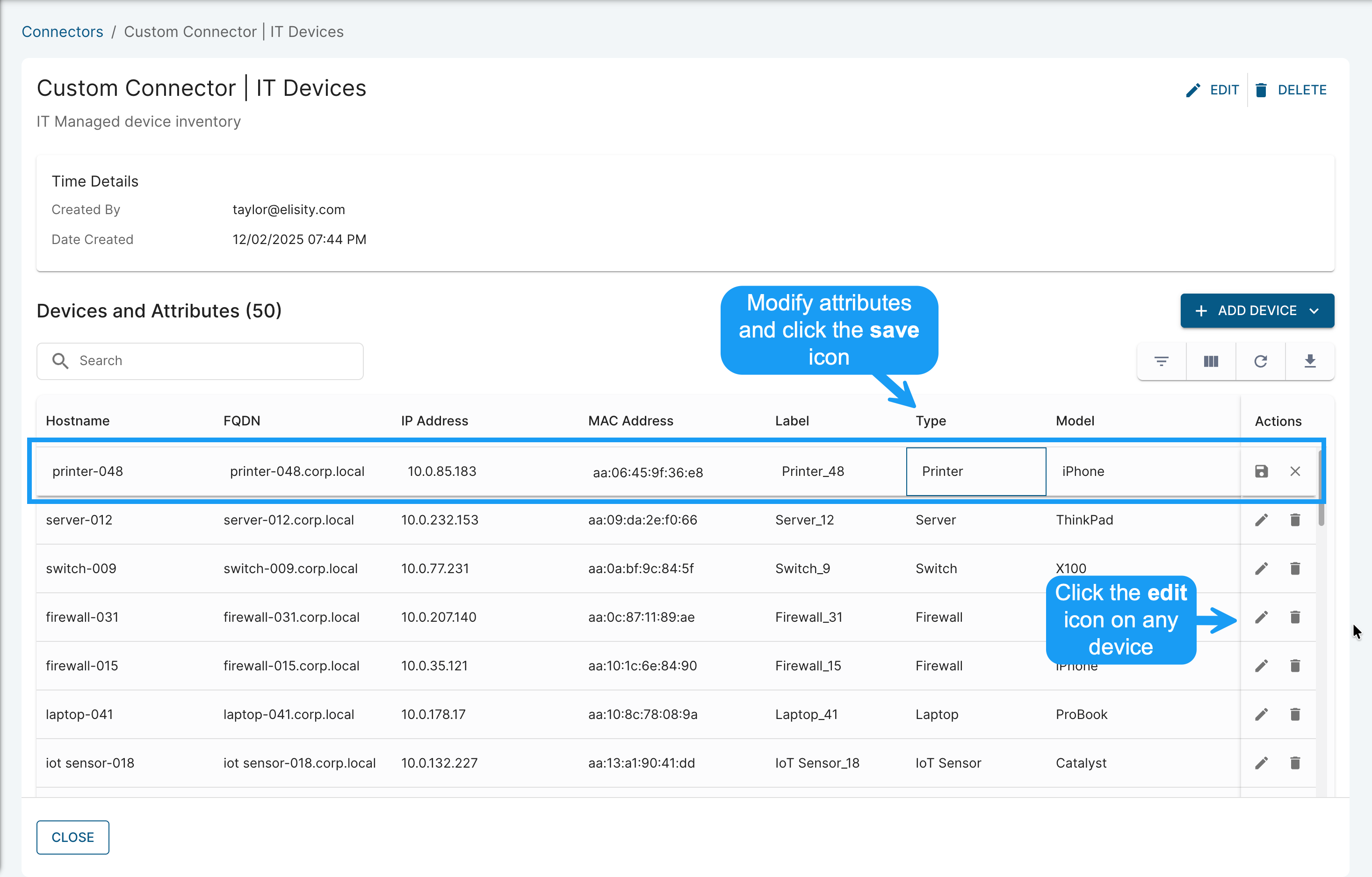This screenshot has height=877, width=1372.
Task: Select the Catalyst model cell
Action: coord(1081,763)
